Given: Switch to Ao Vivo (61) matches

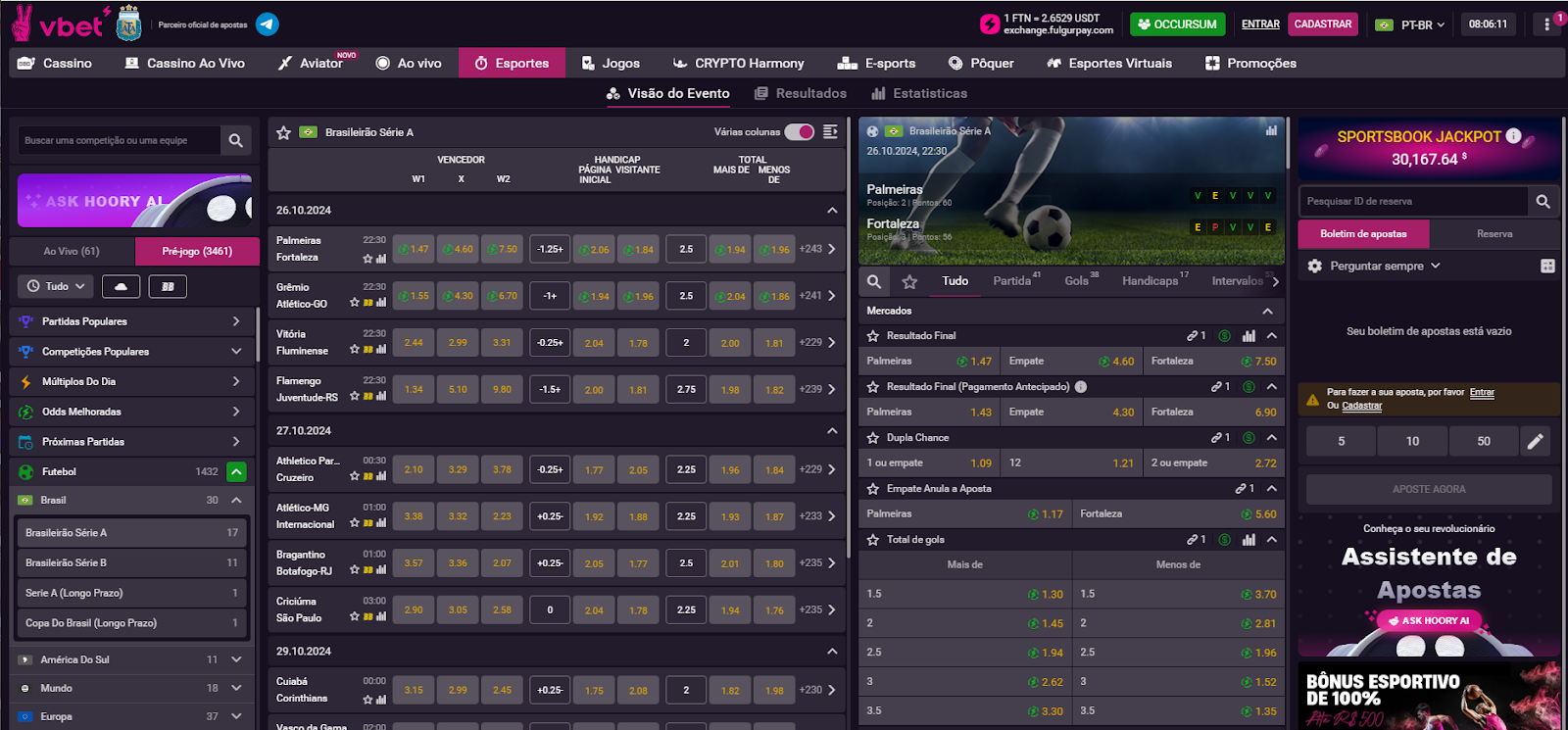Looking at the screenshot, I should 72,251.
